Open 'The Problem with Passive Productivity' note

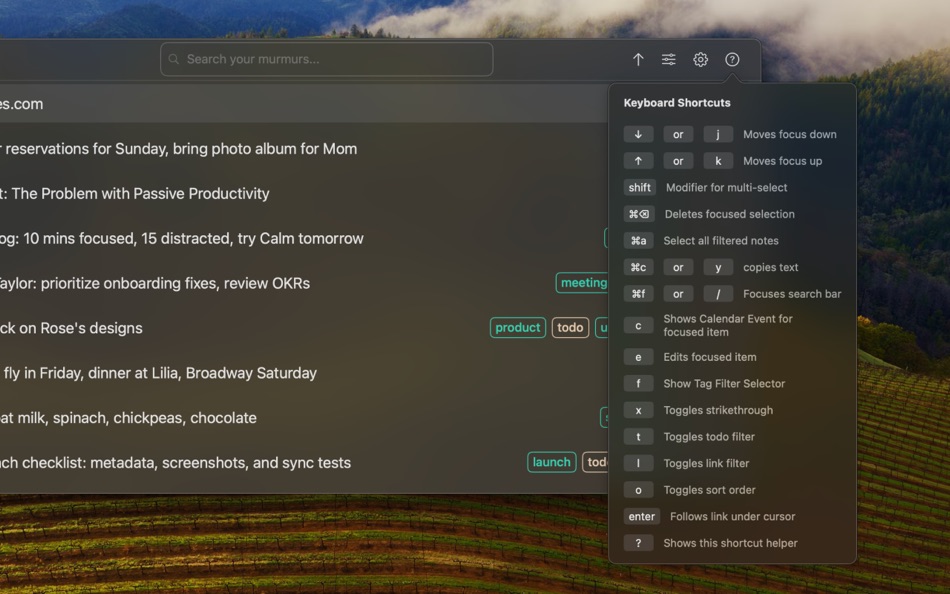(135, 194)
